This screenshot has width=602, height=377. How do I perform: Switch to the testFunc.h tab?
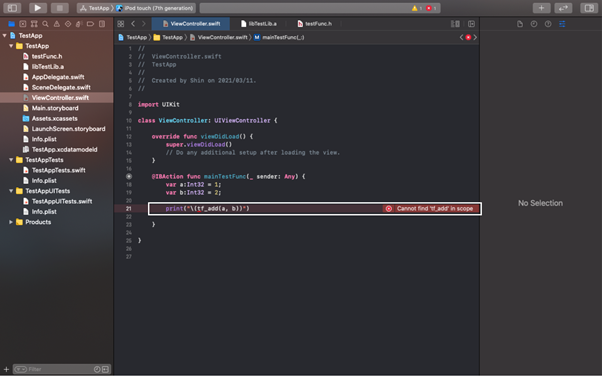coord(314,24)
